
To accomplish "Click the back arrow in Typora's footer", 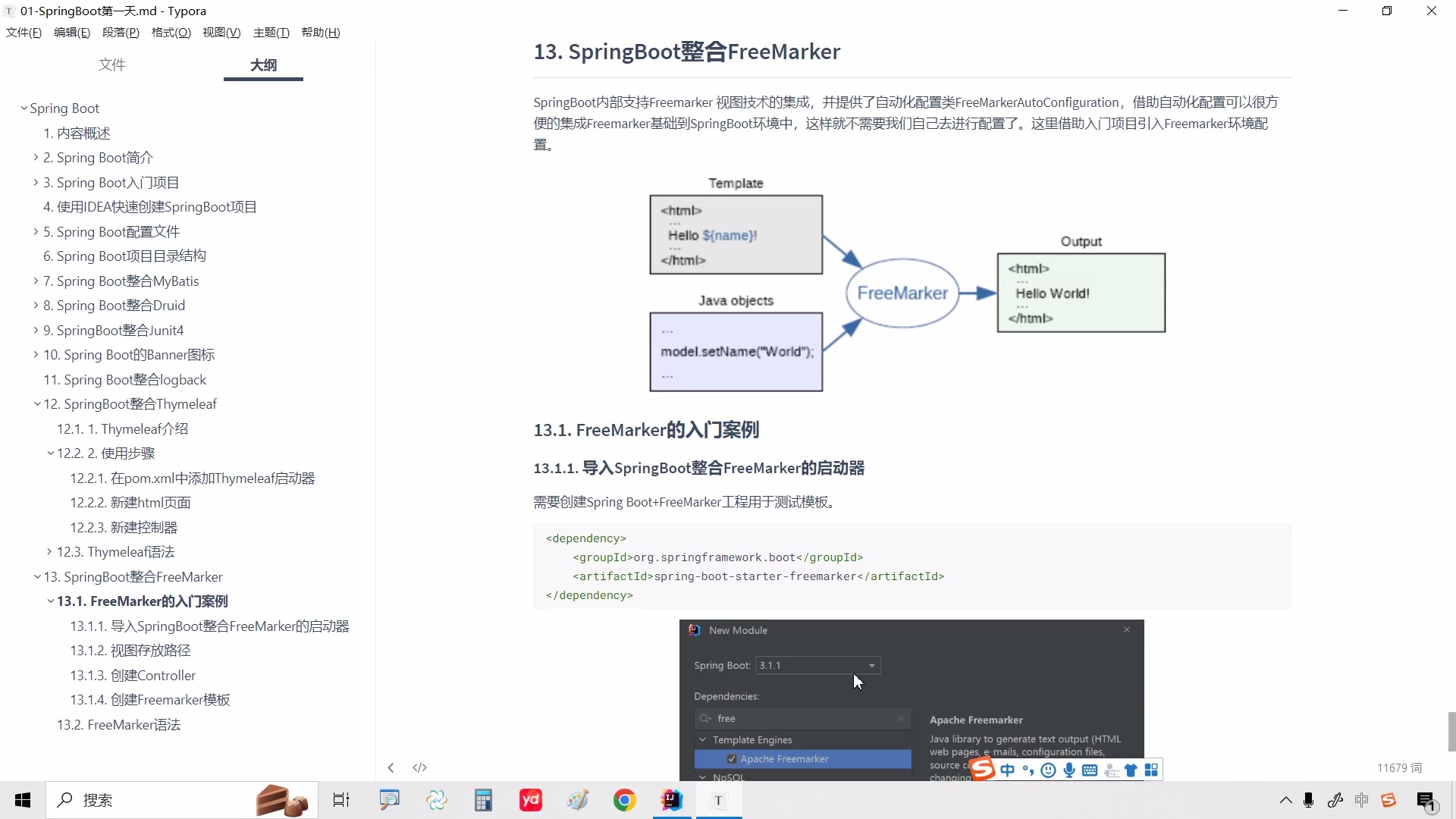I will point(391,767).
